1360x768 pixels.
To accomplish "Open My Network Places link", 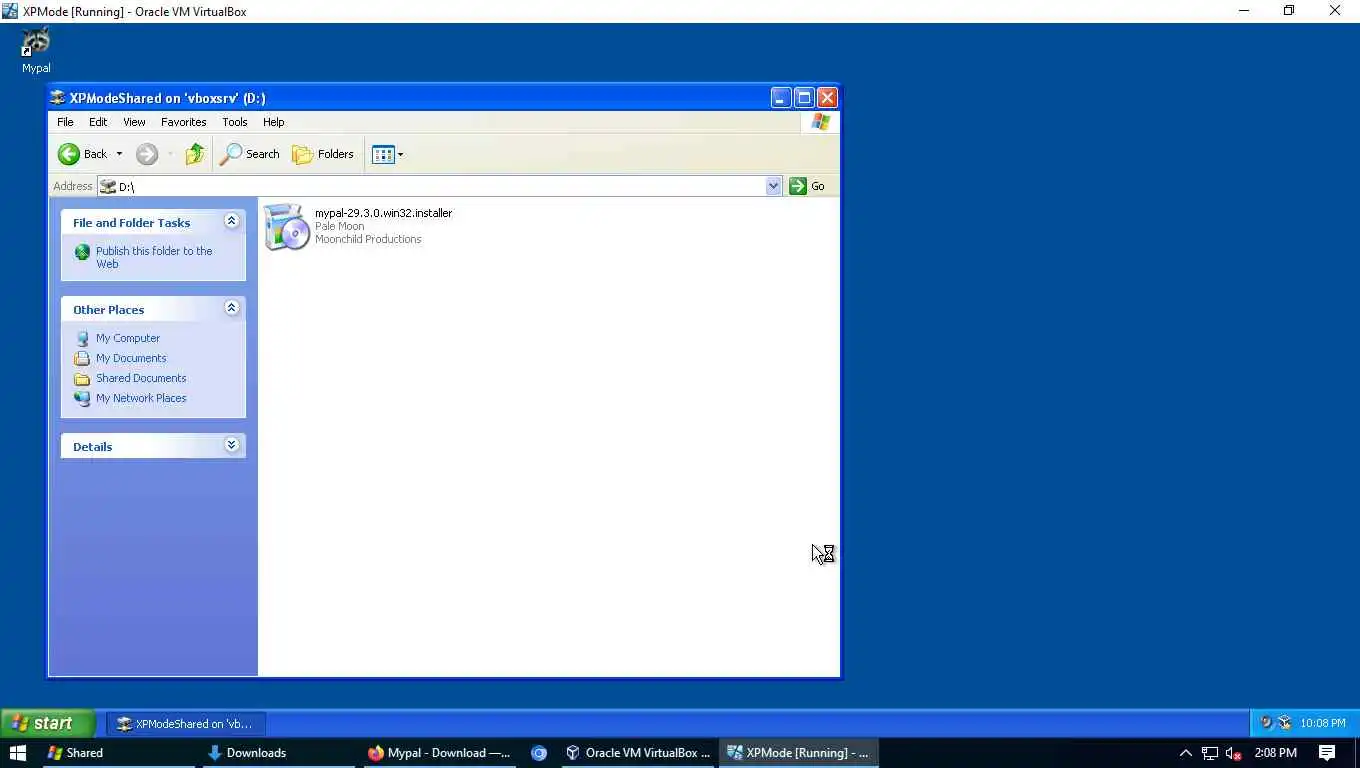I will 141,398.
